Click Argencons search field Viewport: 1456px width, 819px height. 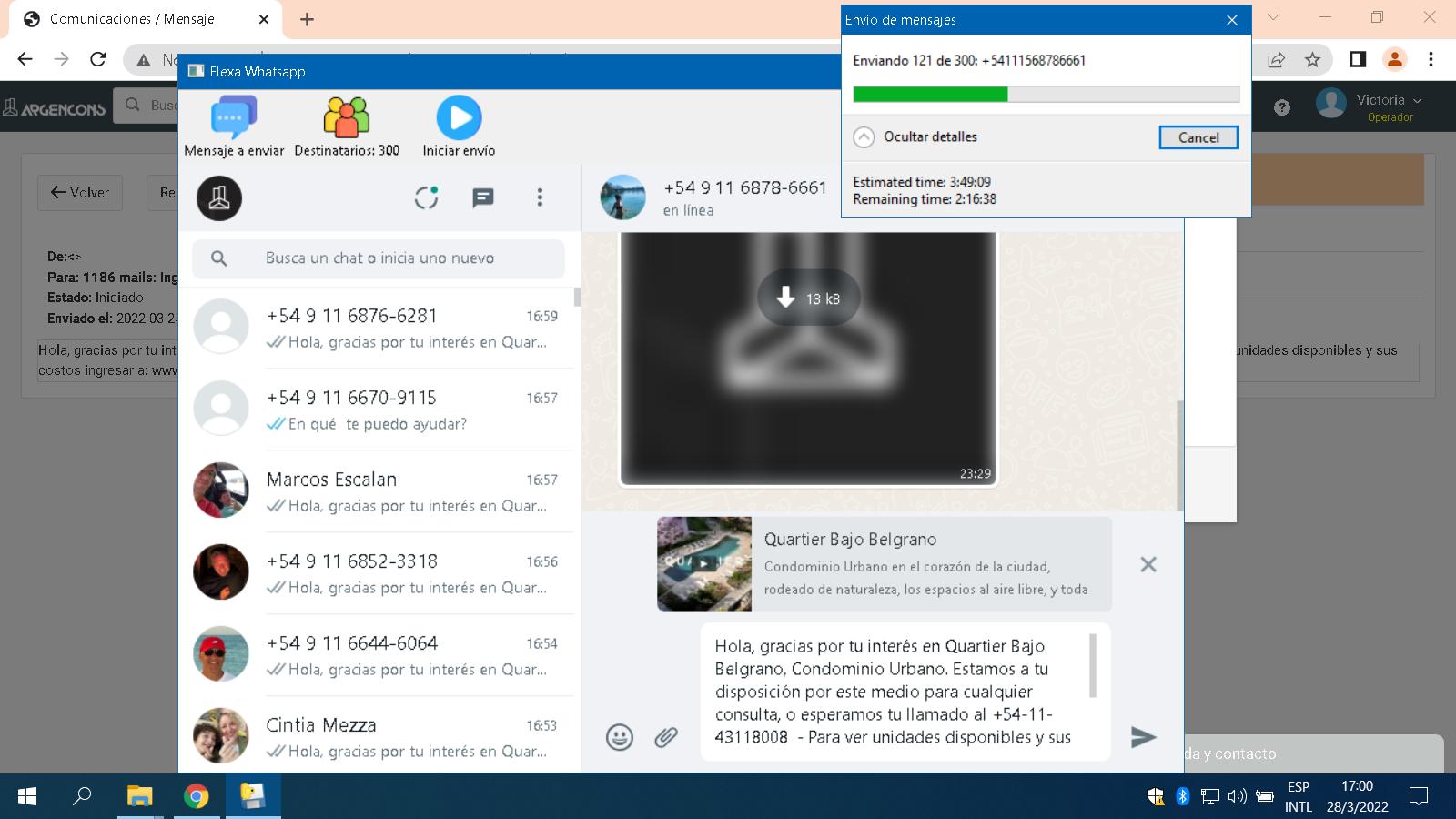[x=146, y=106]
